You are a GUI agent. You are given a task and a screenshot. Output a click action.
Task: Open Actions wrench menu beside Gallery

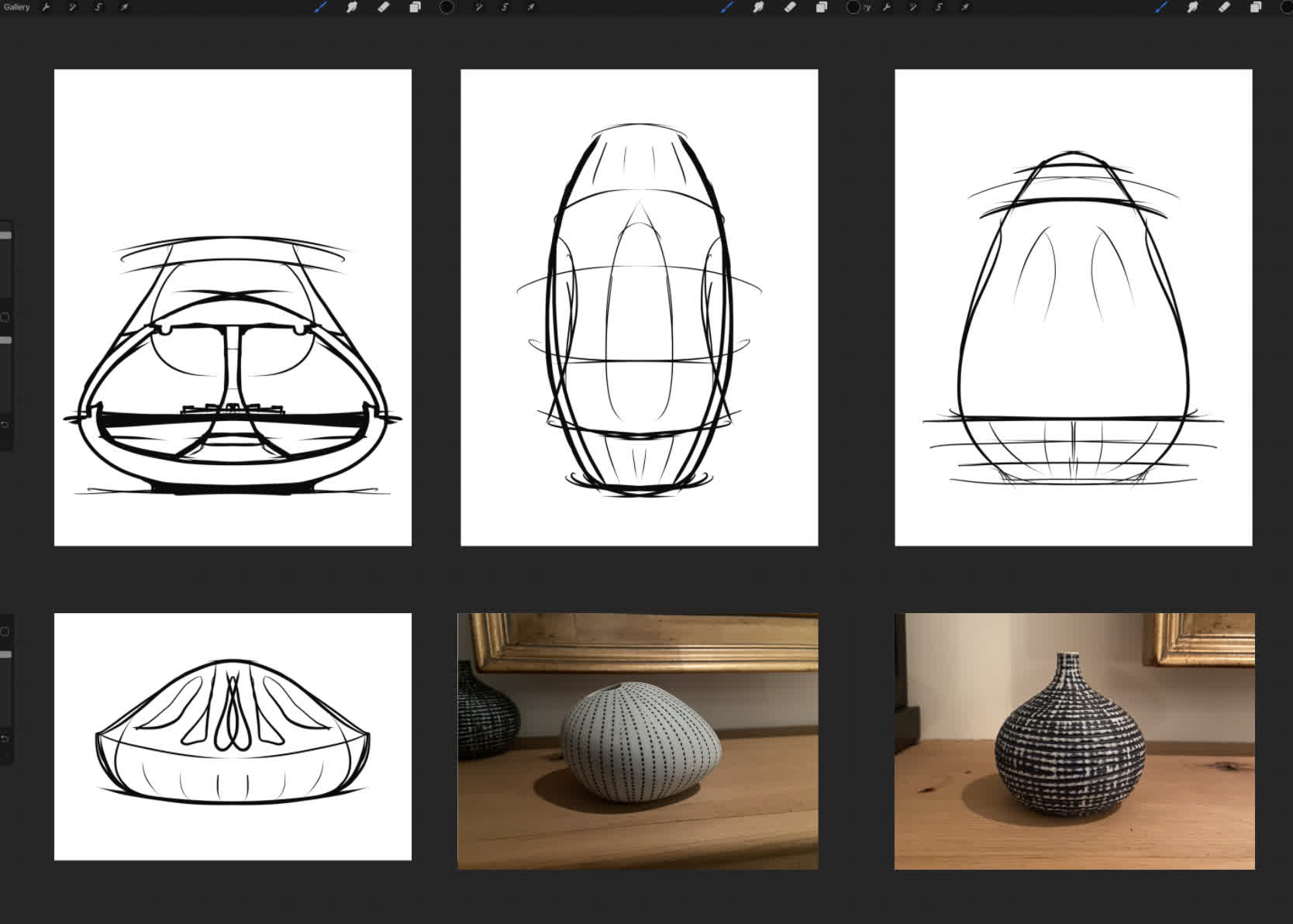click(46, 7)
